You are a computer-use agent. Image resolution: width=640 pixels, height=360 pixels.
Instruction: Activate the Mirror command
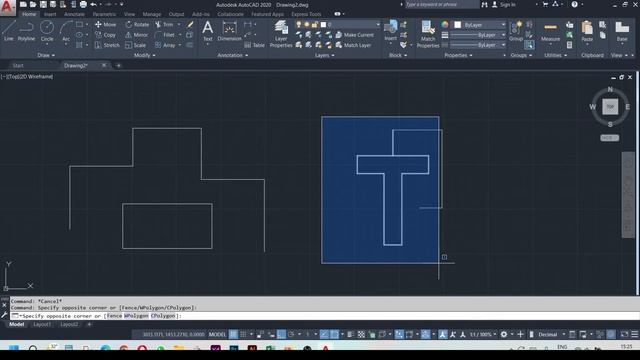pos(137,35)
